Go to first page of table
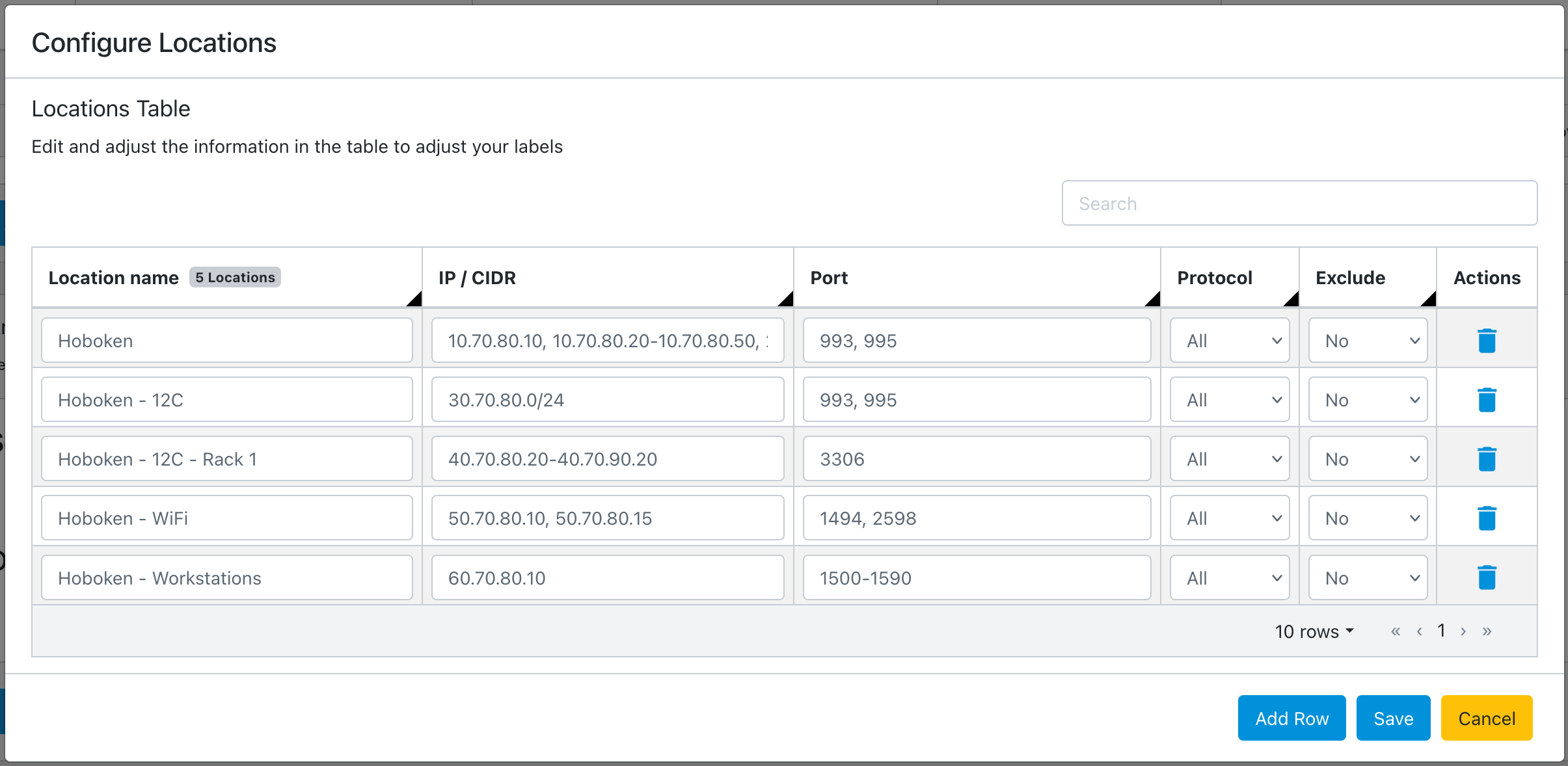The height and width of the screenshot is (766, 1568). click(x=1396, y=631)
